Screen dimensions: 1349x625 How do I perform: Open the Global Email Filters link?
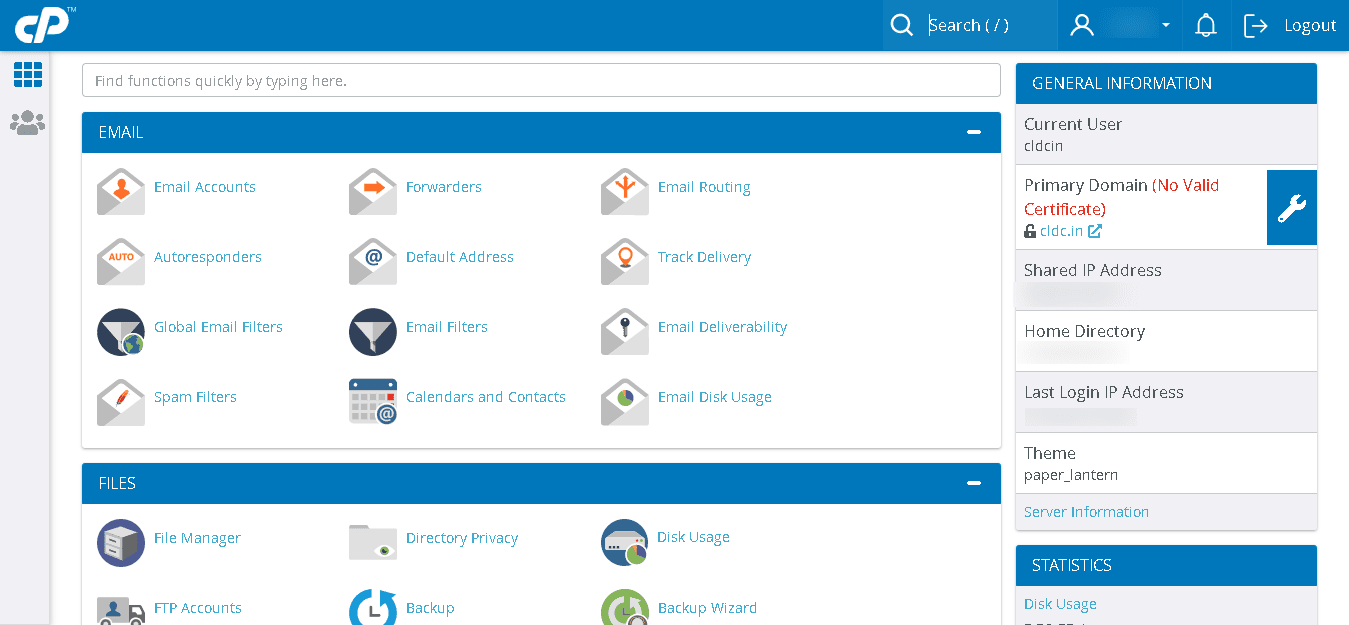(x=218, y=327)
